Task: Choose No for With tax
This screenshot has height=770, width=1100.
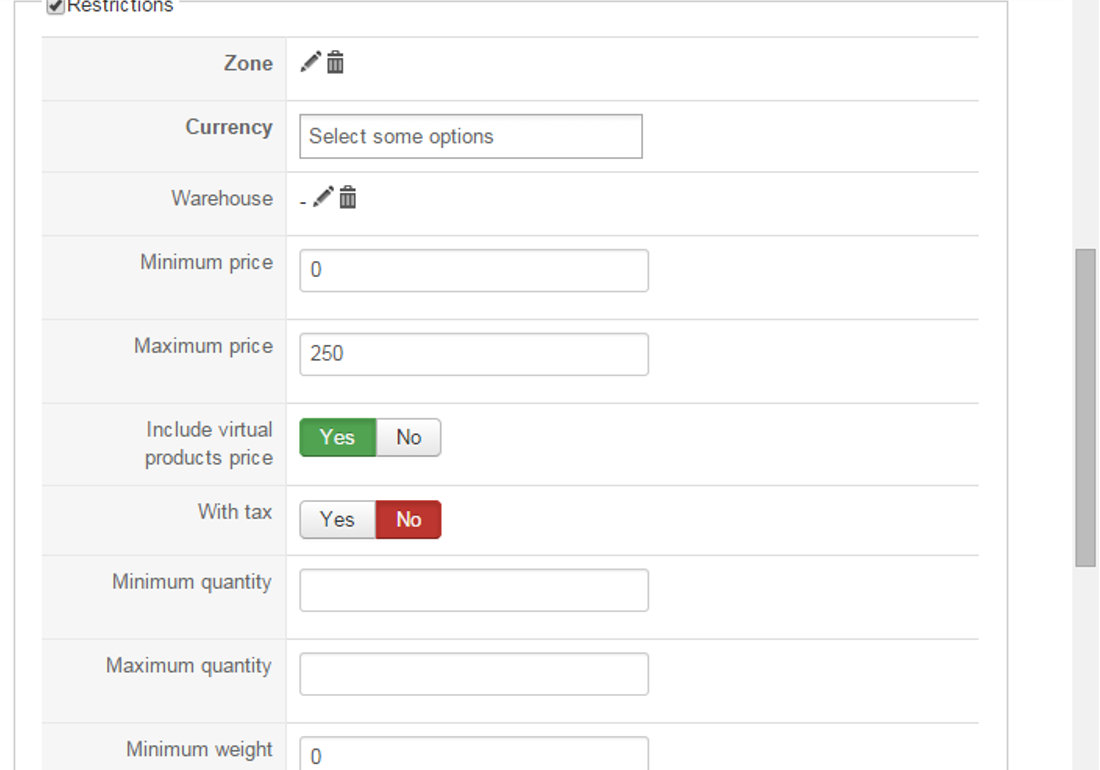Action: click(408, 520)
